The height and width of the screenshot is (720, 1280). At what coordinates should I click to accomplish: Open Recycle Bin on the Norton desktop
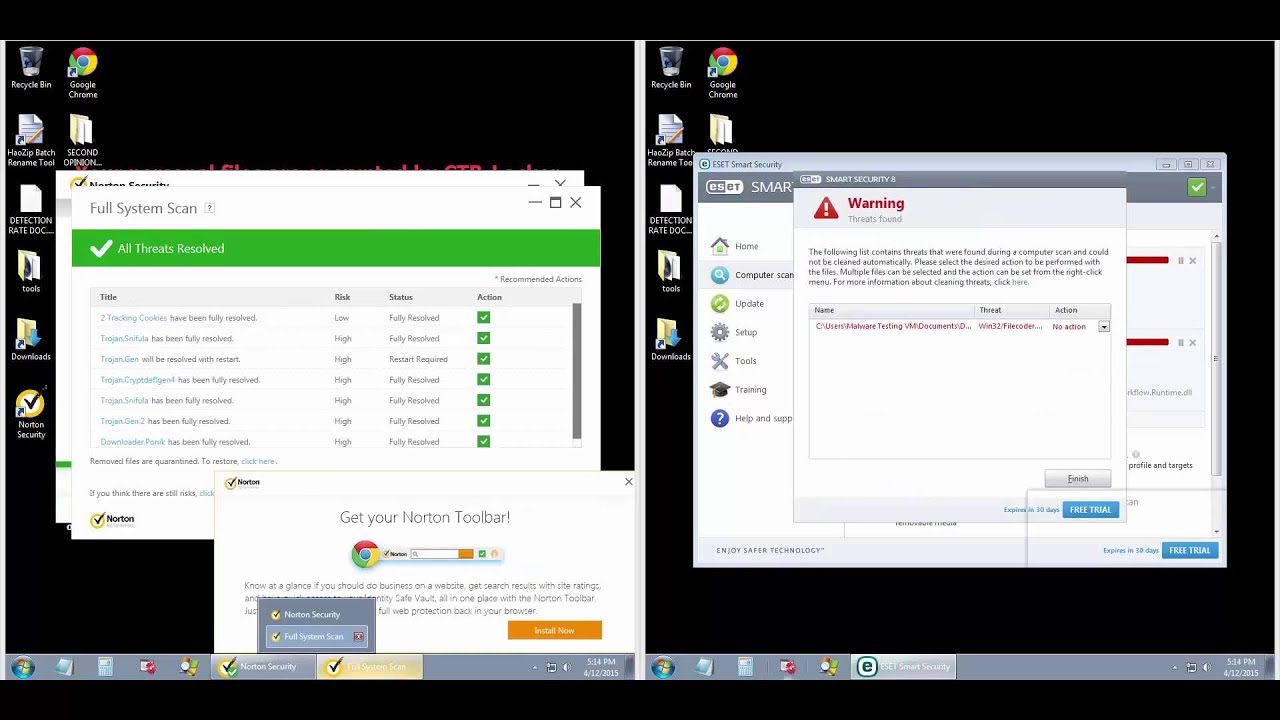click(x=31, y=68)
